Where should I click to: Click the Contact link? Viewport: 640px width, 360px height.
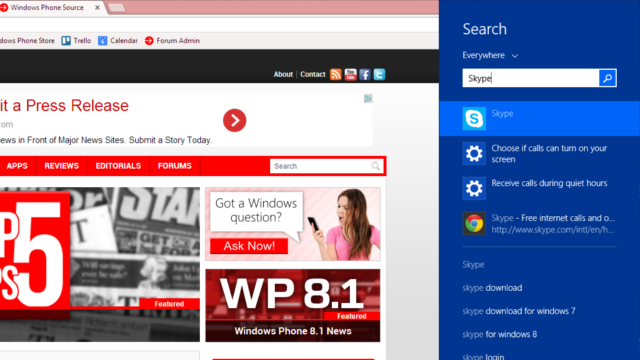pos(313,74)
